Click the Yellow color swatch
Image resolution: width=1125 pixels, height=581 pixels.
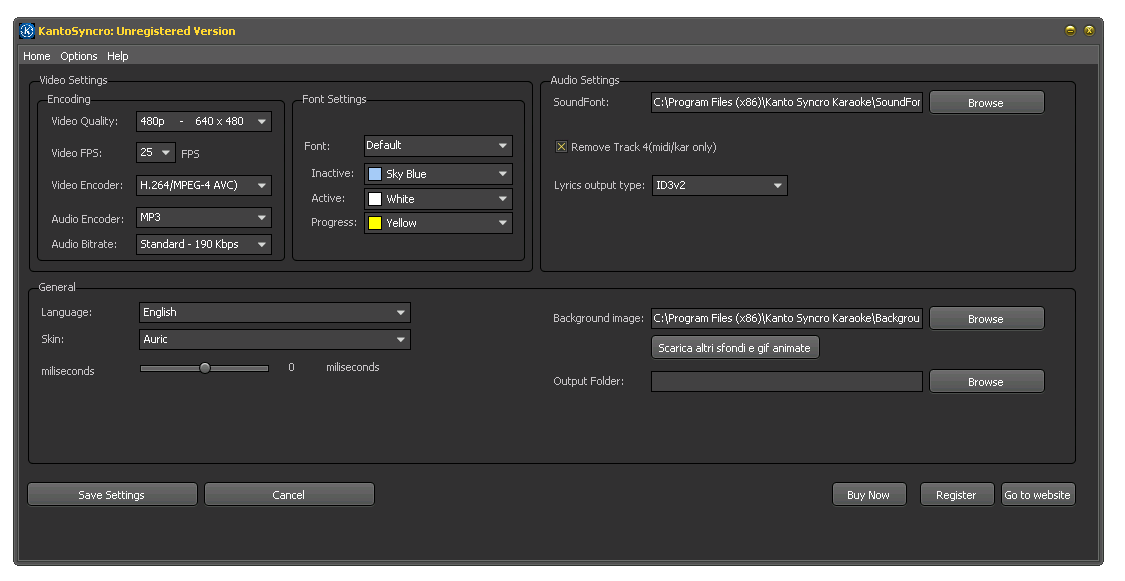pos(375,223)
